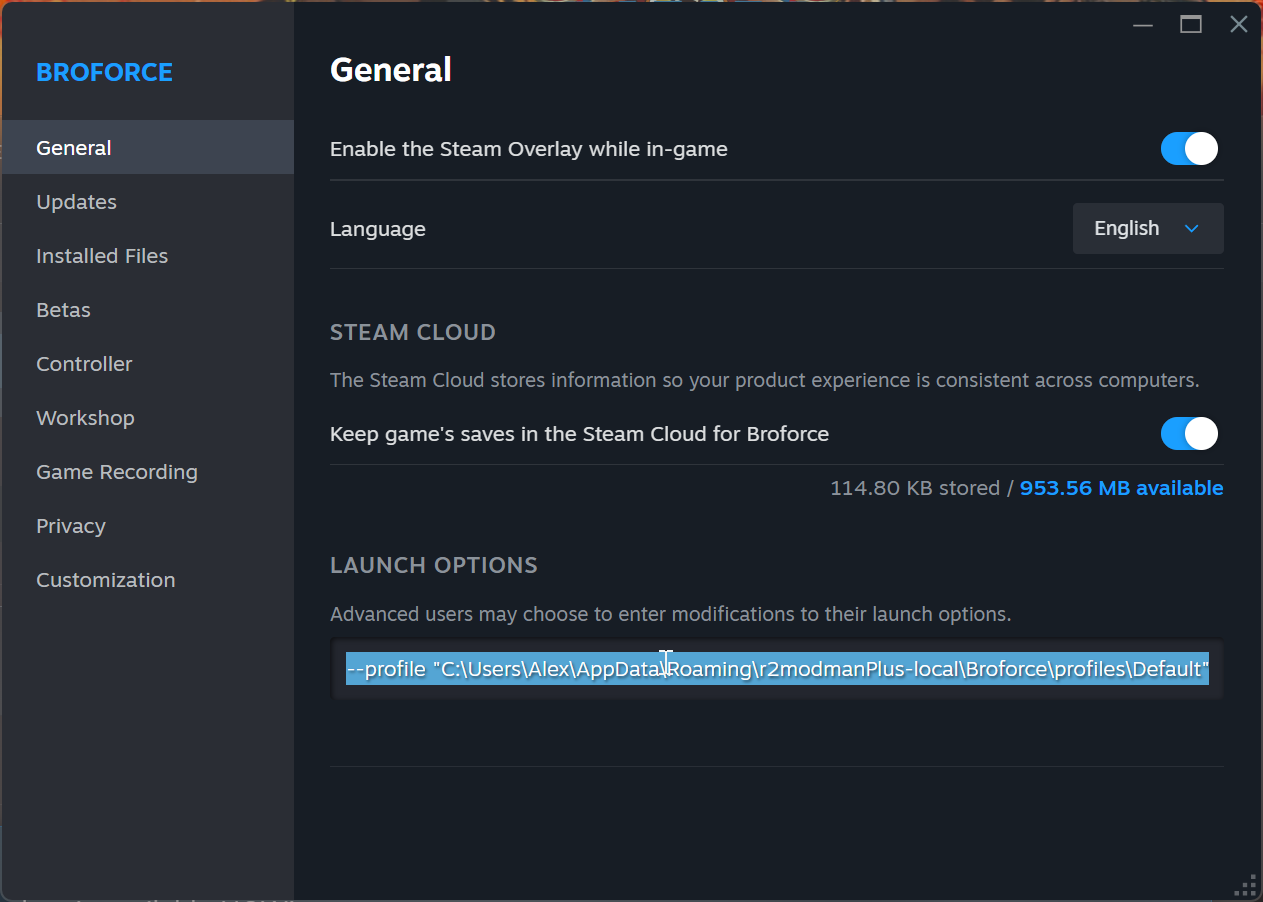The height and width of the screenshot is (902, 1263).
Task: Maximize the properties window
Action: pos(1191,25)
